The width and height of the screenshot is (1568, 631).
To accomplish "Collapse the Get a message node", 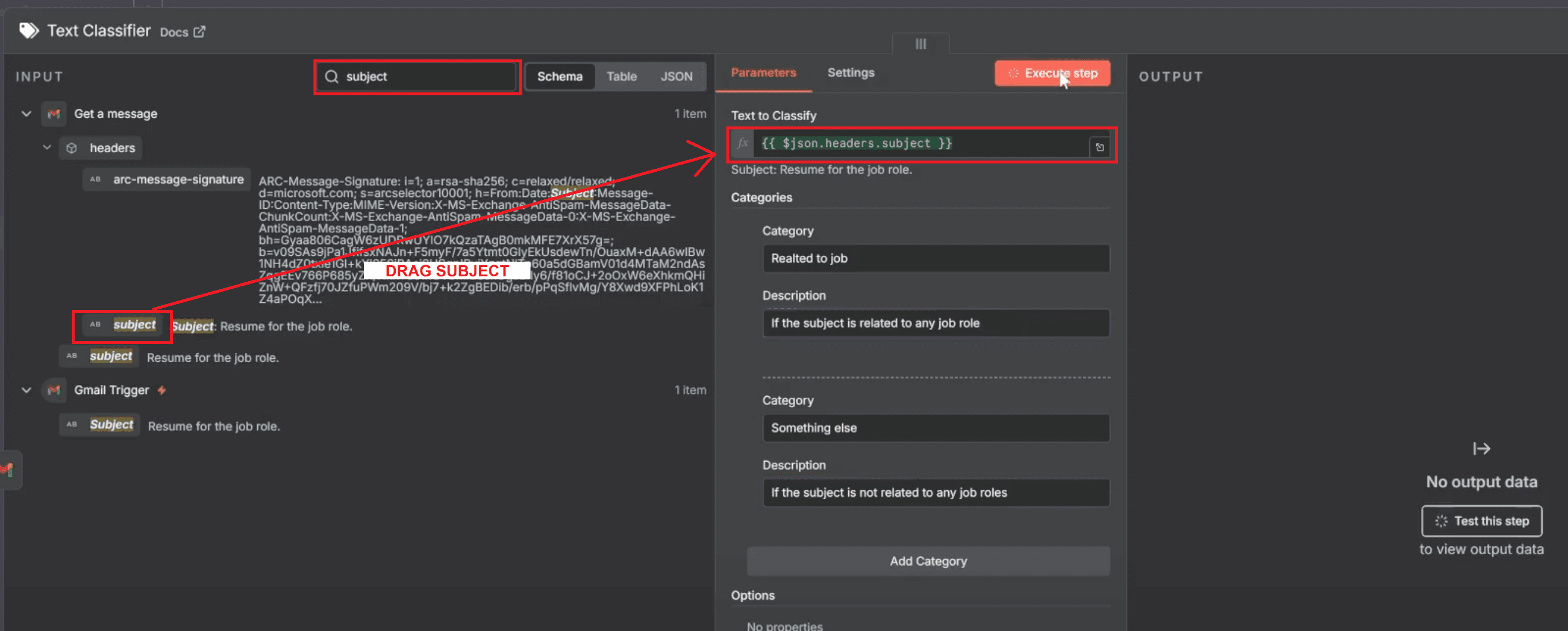I will tap(26, 113).
